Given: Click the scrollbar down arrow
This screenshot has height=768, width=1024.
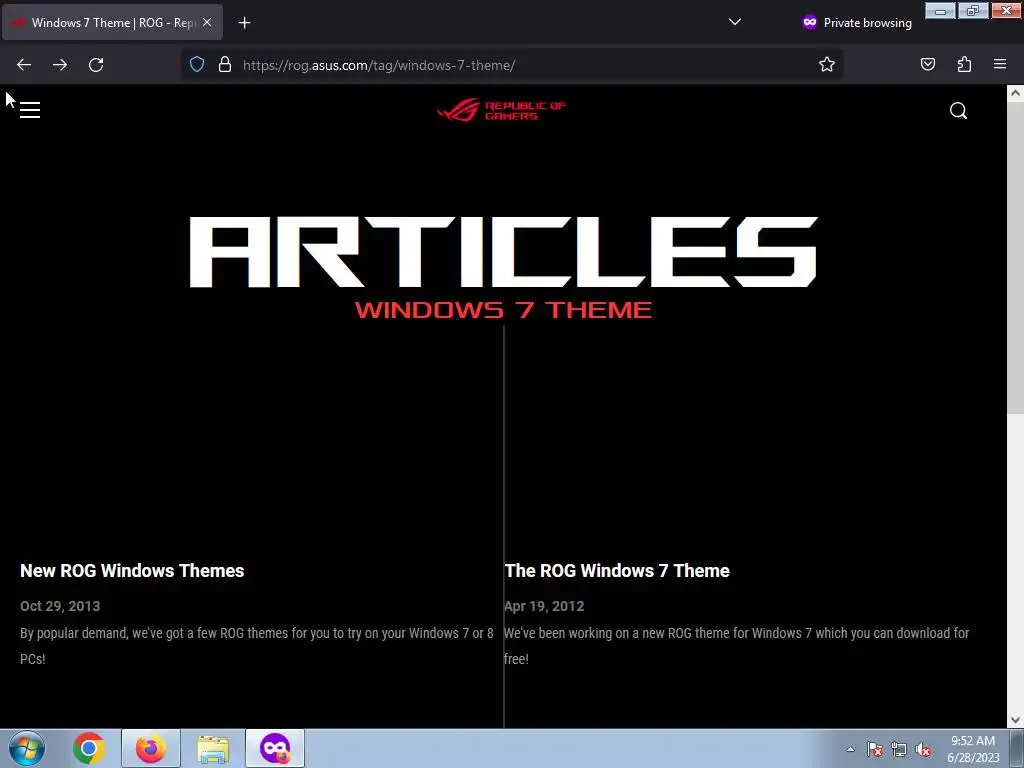Looking at the screenshot, I should point(1015,720).
